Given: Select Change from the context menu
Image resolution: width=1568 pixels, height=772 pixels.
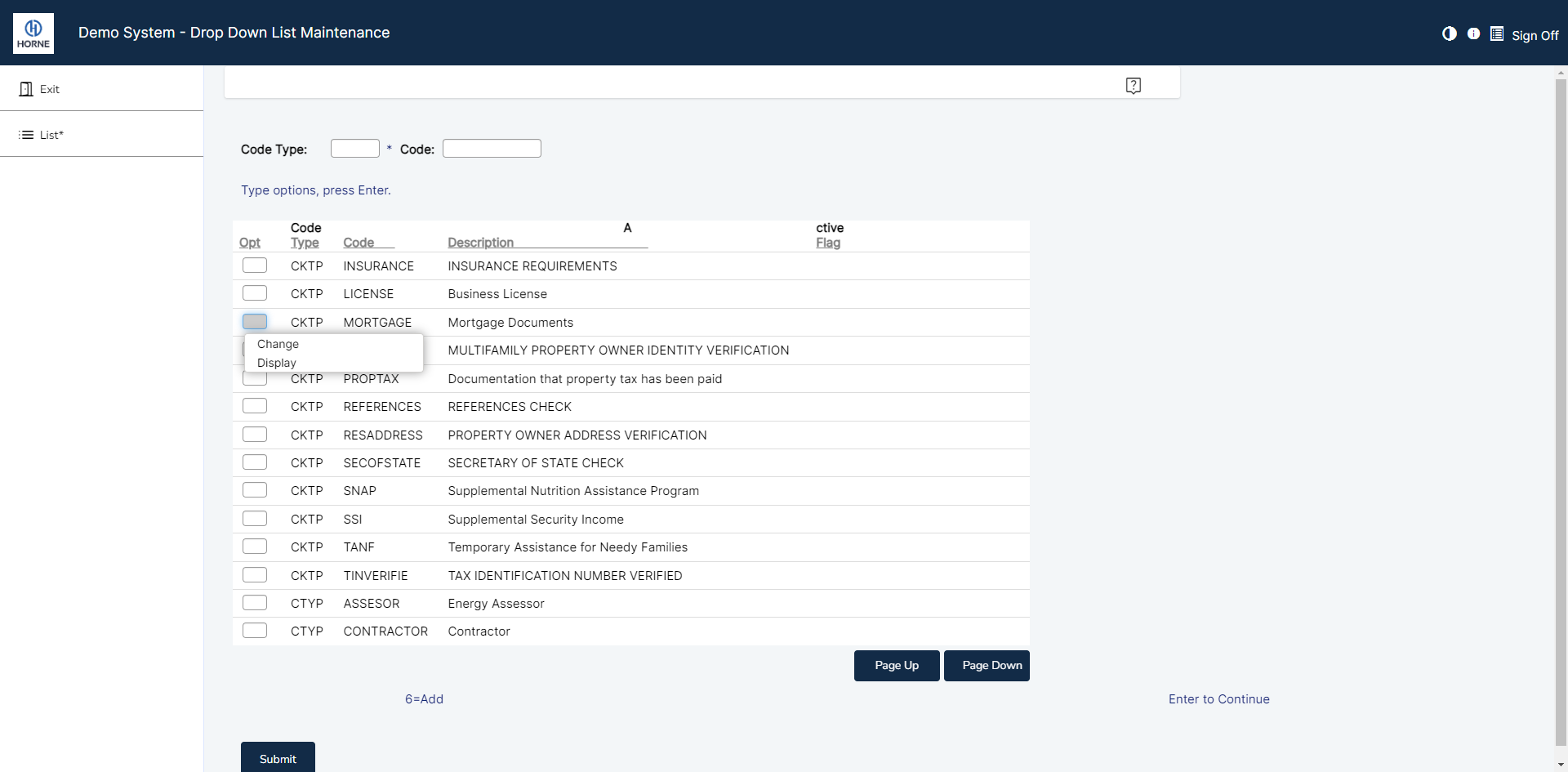Looking at the screenshot, I should click(x=278, y=344).
